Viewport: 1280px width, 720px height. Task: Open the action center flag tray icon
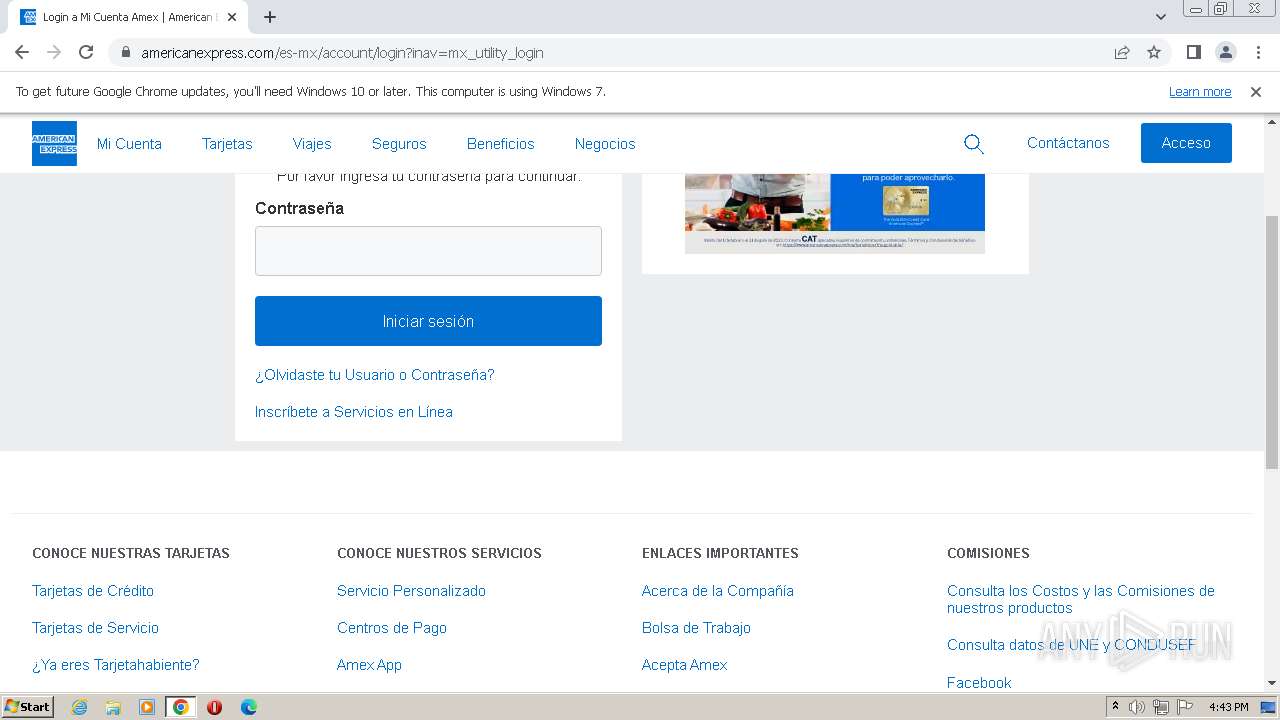(x=1184, y=707)
